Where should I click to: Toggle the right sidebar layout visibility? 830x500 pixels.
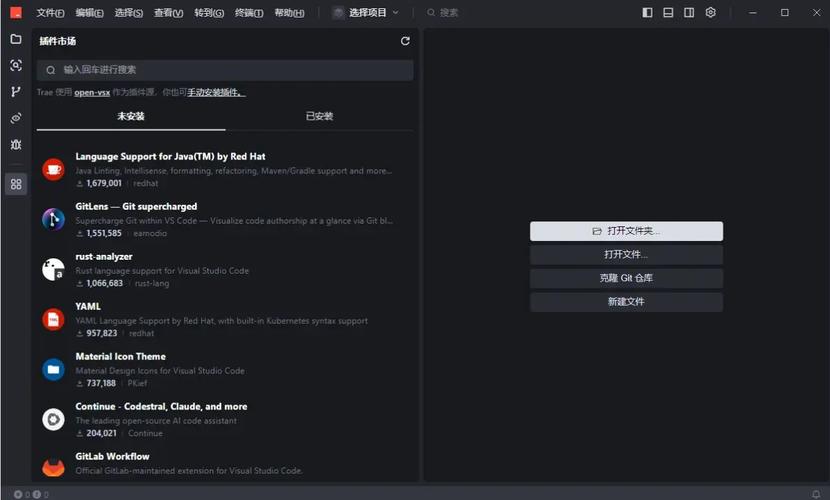pyautogui.click(x=689, y=13)
